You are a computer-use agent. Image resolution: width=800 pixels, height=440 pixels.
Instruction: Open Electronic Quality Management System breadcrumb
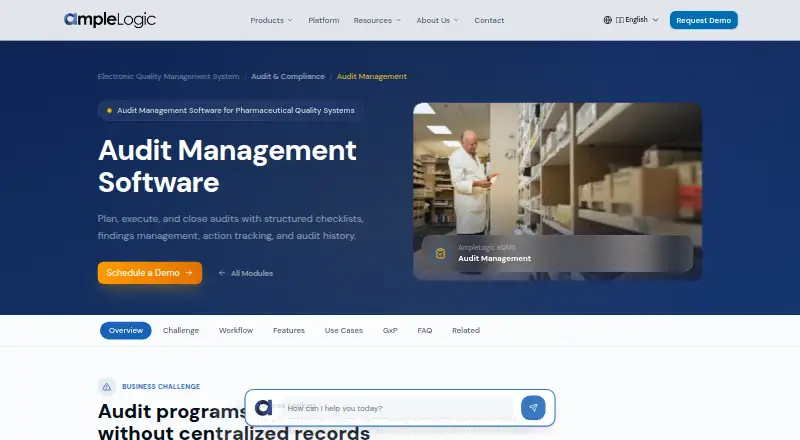[168, 76]
